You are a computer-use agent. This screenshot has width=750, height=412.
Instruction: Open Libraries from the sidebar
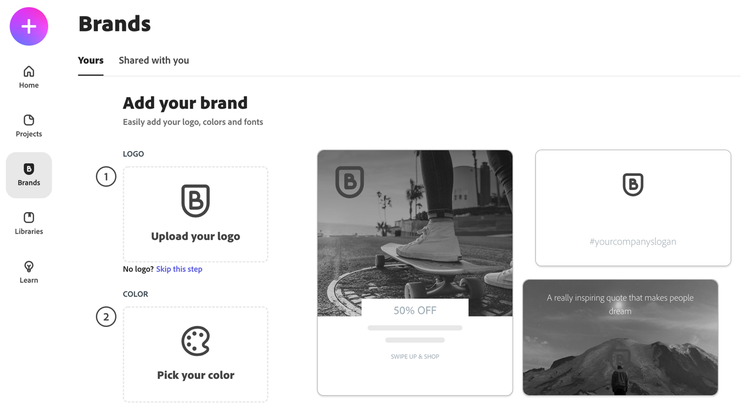coord(29,223)
